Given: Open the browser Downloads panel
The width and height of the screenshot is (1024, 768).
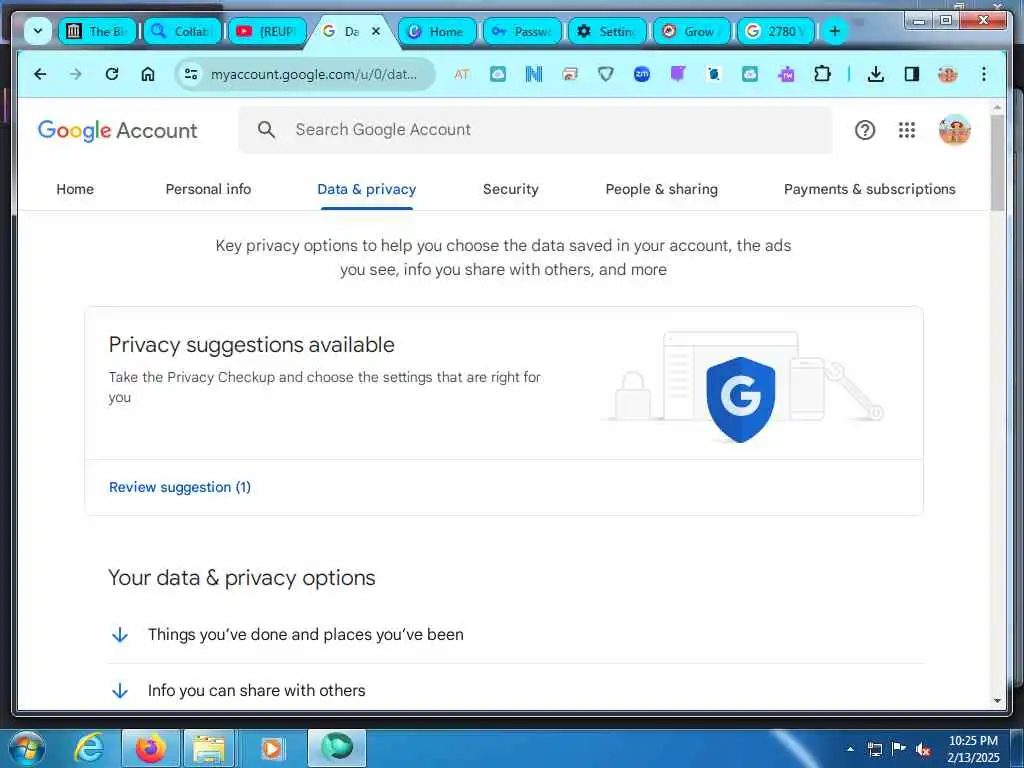Looking at the screenshot, I should click(x=876, y=74).
